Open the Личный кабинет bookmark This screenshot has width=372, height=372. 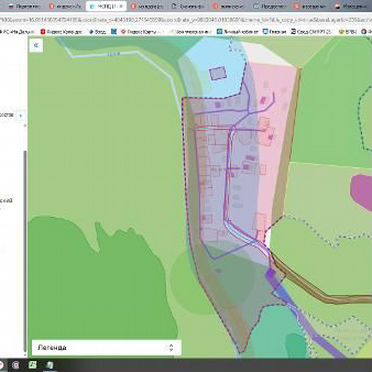pyautogui.click(x=238, y=32)
